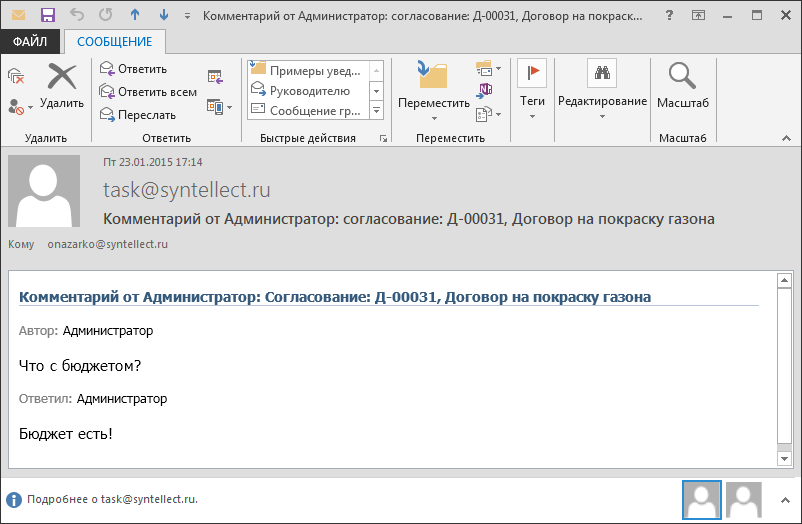Viewport: 802px width, 524px height.
Task: Select quick step 'Руководителю'
Action: coord(309,91)
